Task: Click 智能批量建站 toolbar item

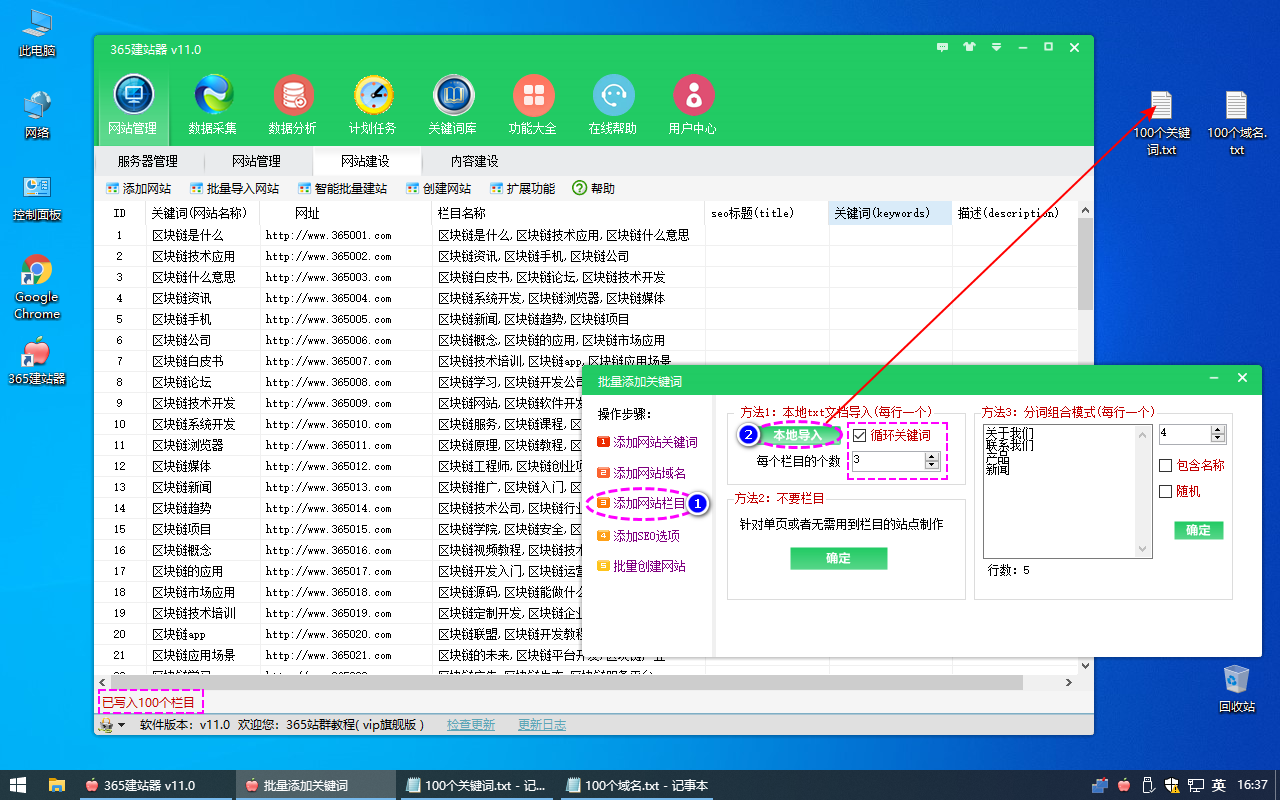Action: click(342, 188)
